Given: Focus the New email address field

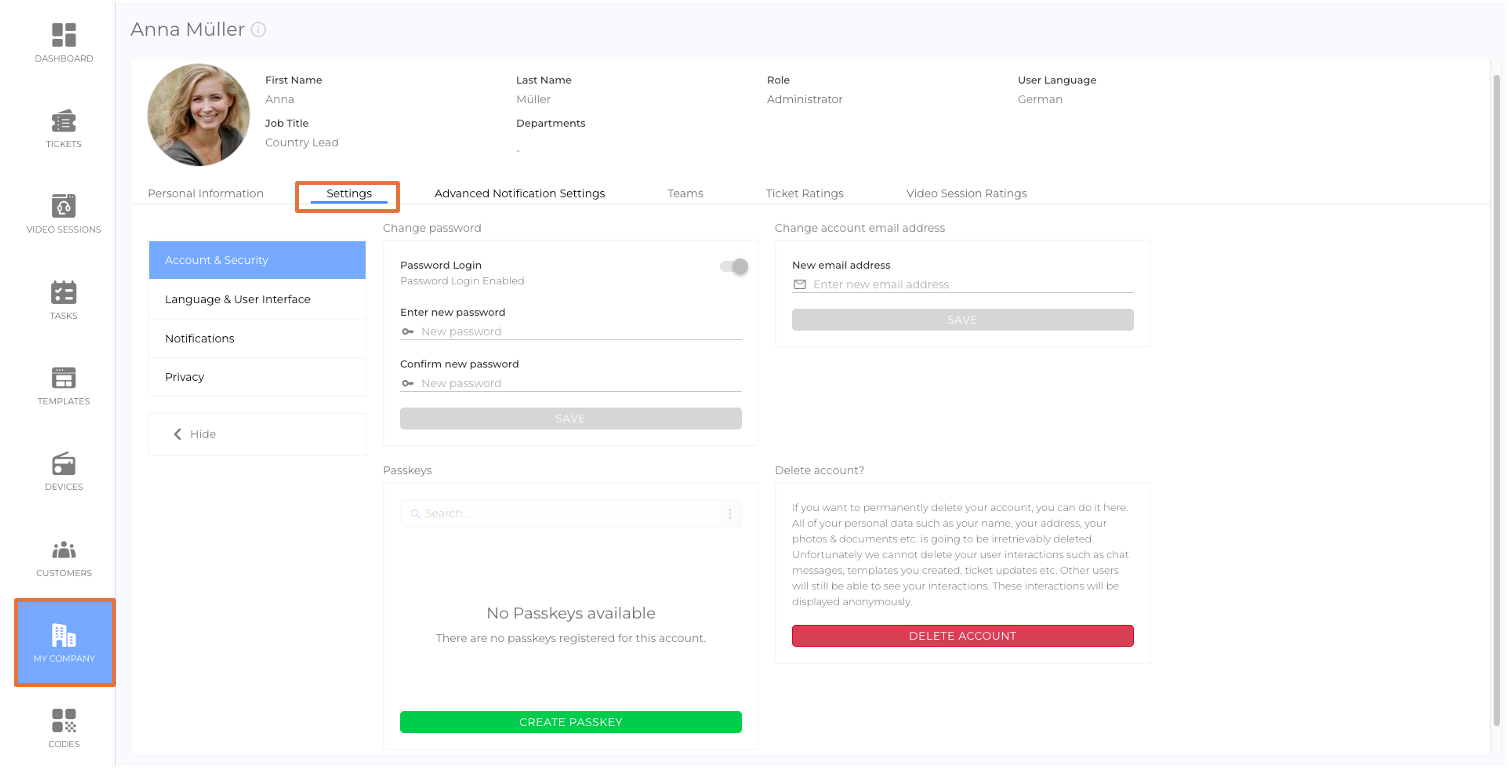Looking at the screenshot, I should 970,285.
